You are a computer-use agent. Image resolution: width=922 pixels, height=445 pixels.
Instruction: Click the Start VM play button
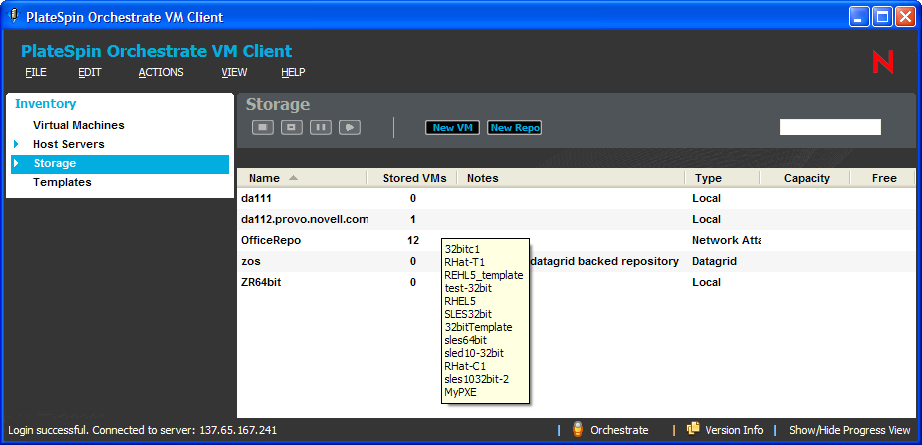point(350,127)
